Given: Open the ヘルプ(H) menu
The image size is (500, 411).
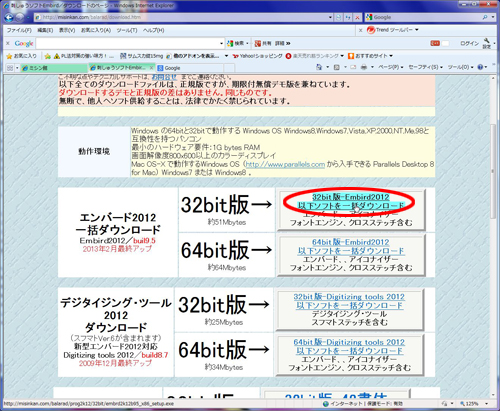Looking at the screenshot, I should coord(153,30).
